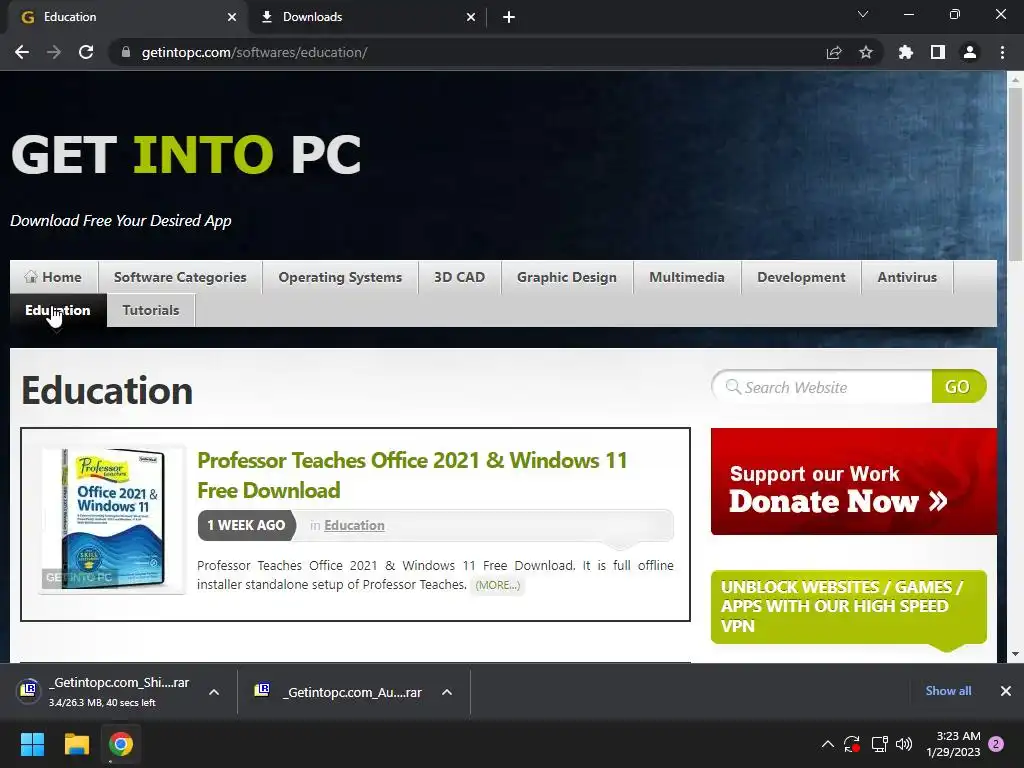1024x768 pixels.
Task: Go back with the browser back arrow
Action: click(x=22, y=52)
